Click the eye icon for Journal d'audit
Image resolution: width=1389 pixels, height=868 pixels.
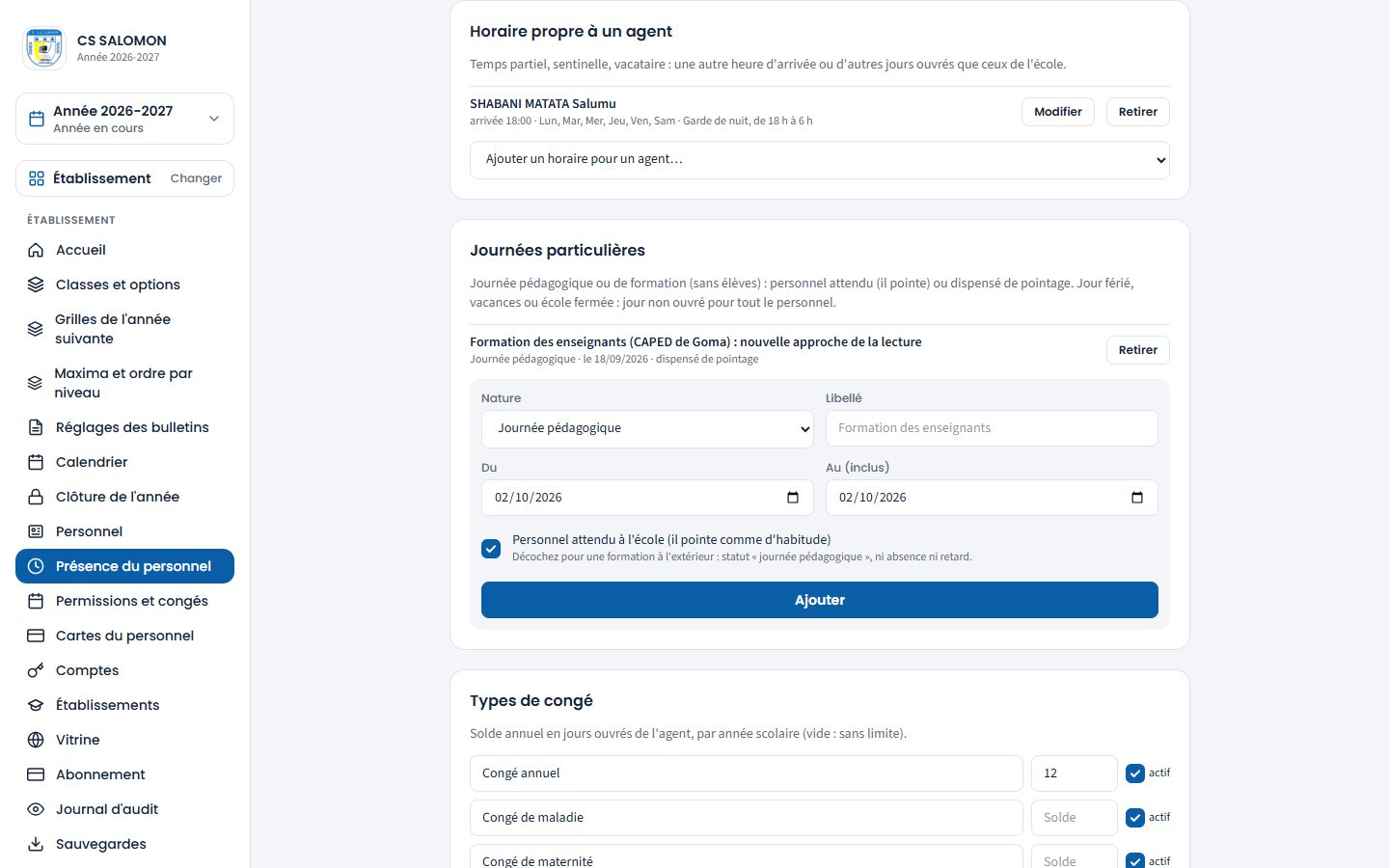(x=36, y=809)
